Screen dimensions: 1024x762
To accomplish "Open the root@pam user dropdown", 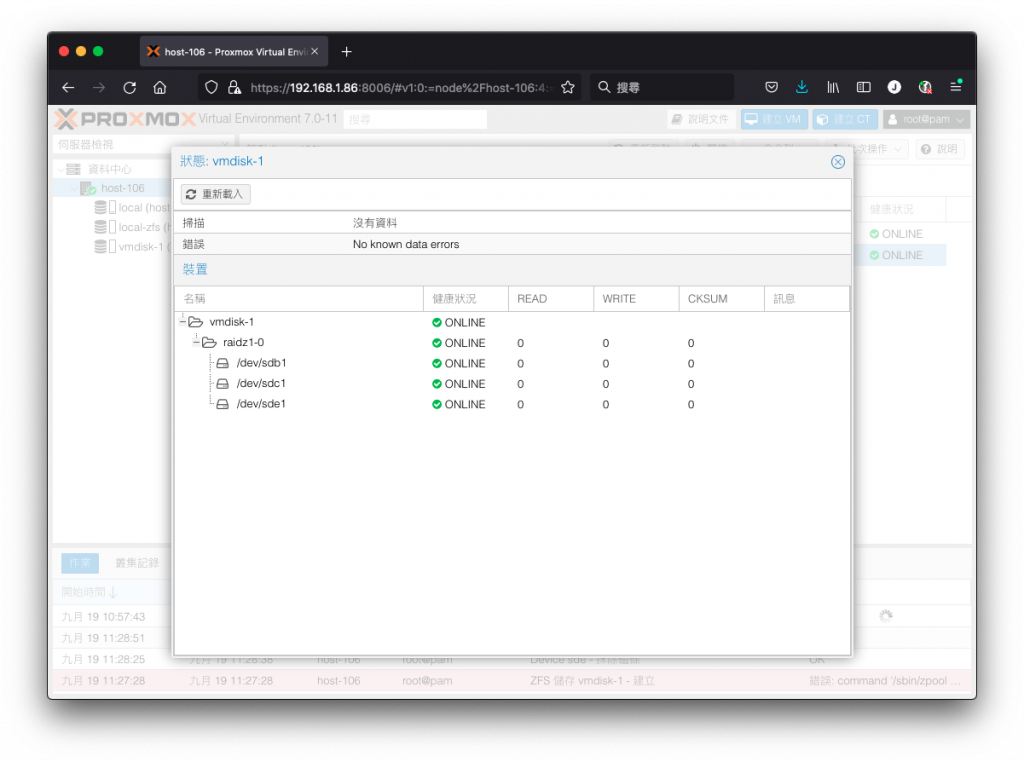I will click(926, 119).
